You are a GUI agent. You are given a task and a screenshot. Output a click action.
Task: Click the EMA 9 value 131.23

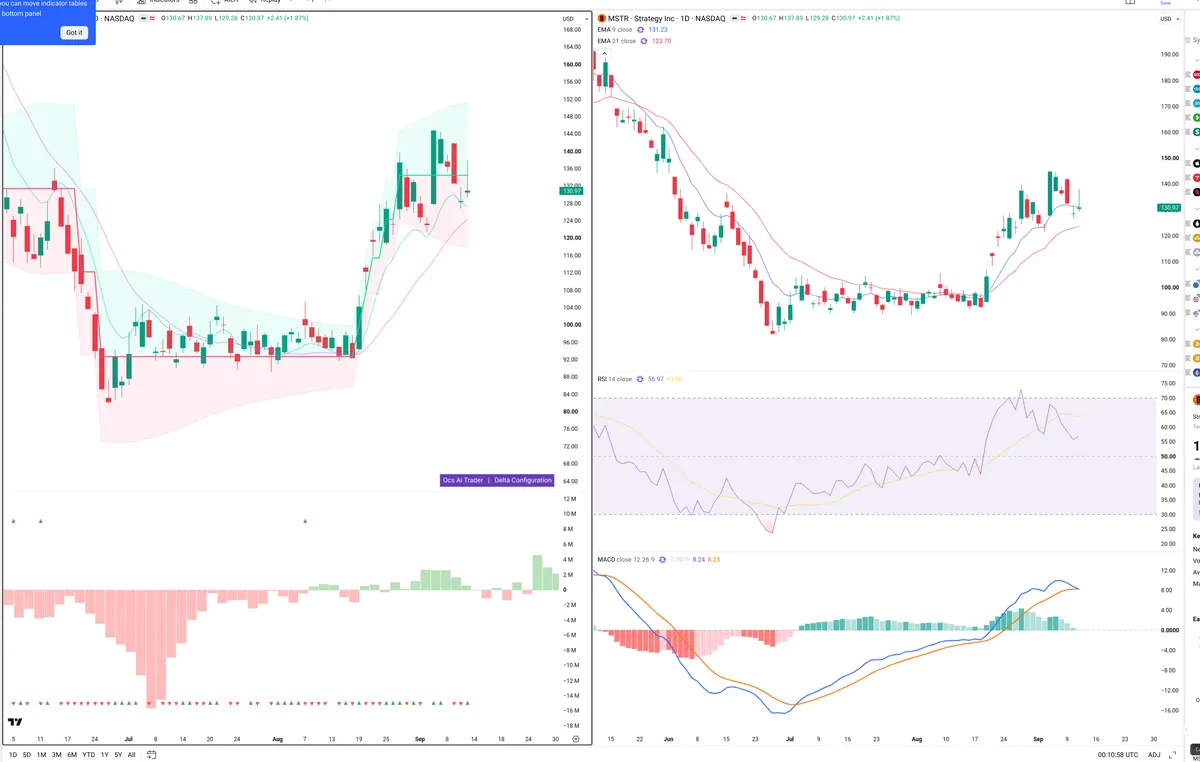pos(658,30)
